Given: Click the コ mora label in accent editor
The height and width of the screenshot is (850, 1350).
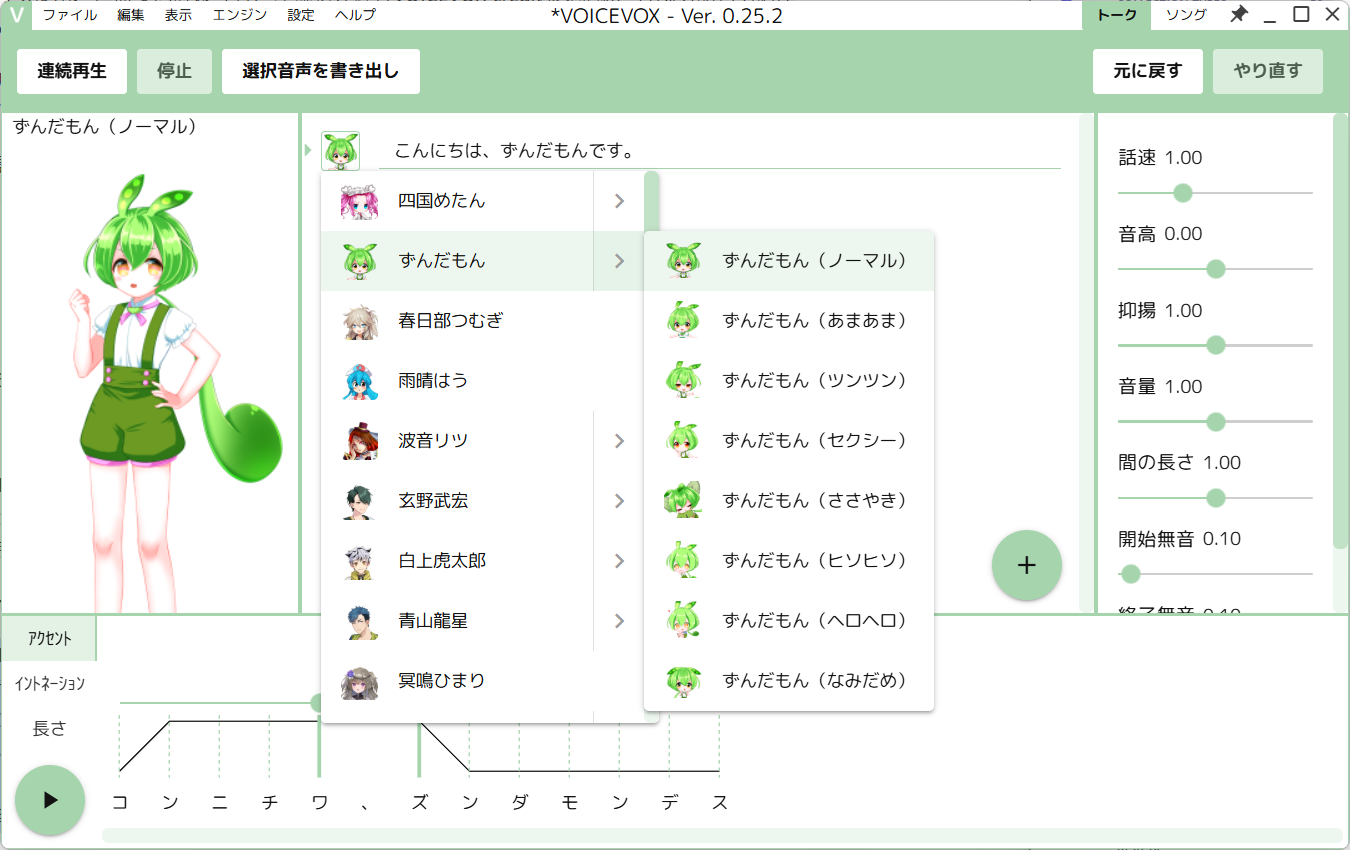Looking at the screenshot, I should coord(119,802).
